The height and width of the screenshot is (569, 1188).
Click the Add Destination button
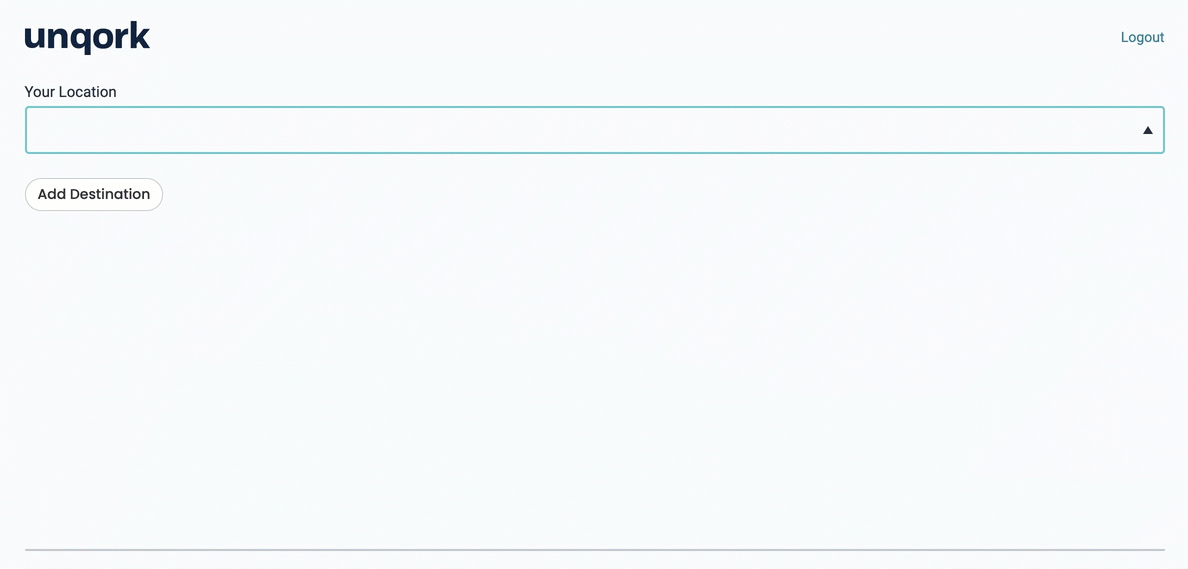pos(94,195)
